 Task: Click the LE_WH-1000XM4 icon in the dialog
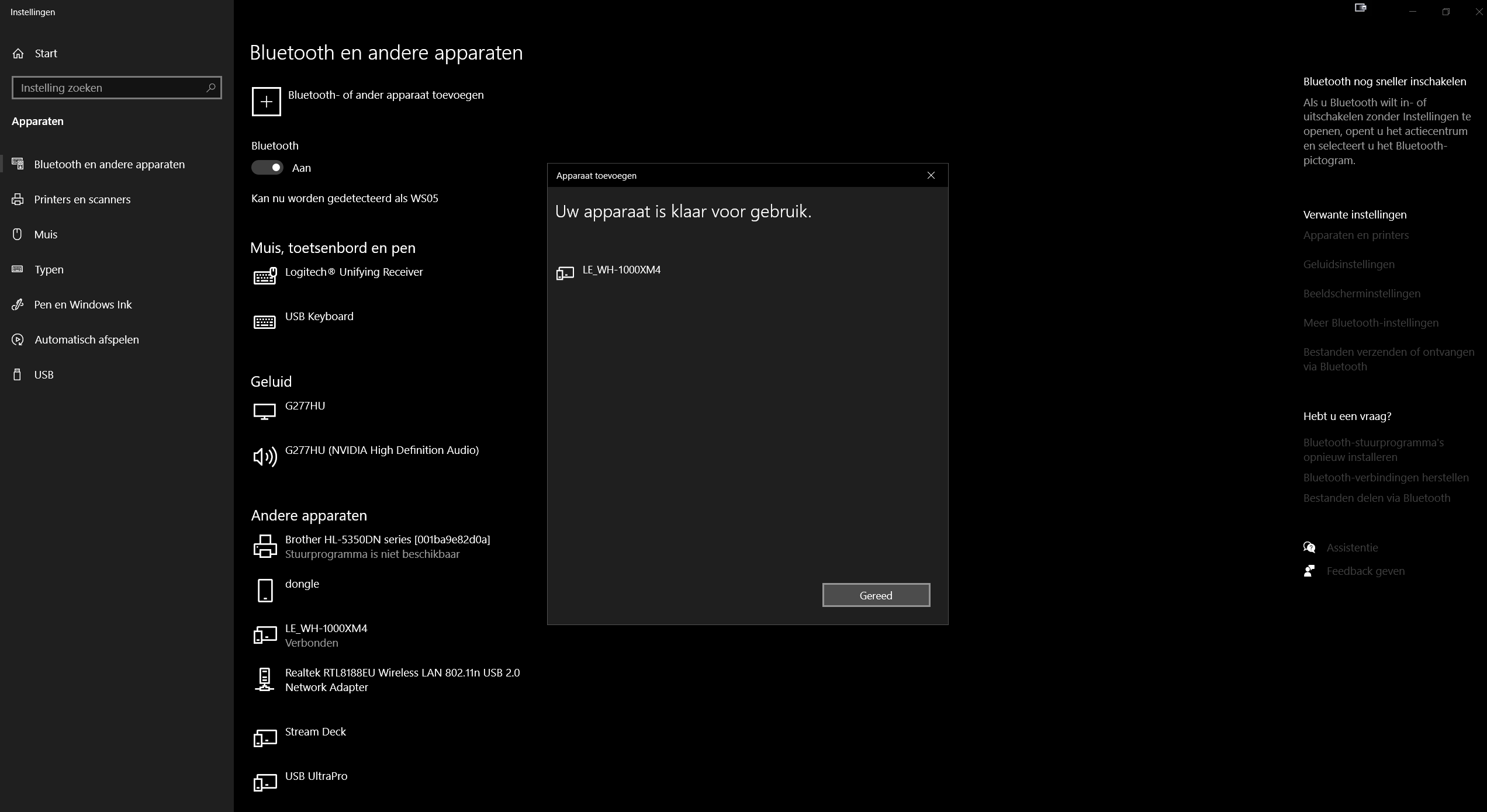[565, 273]
